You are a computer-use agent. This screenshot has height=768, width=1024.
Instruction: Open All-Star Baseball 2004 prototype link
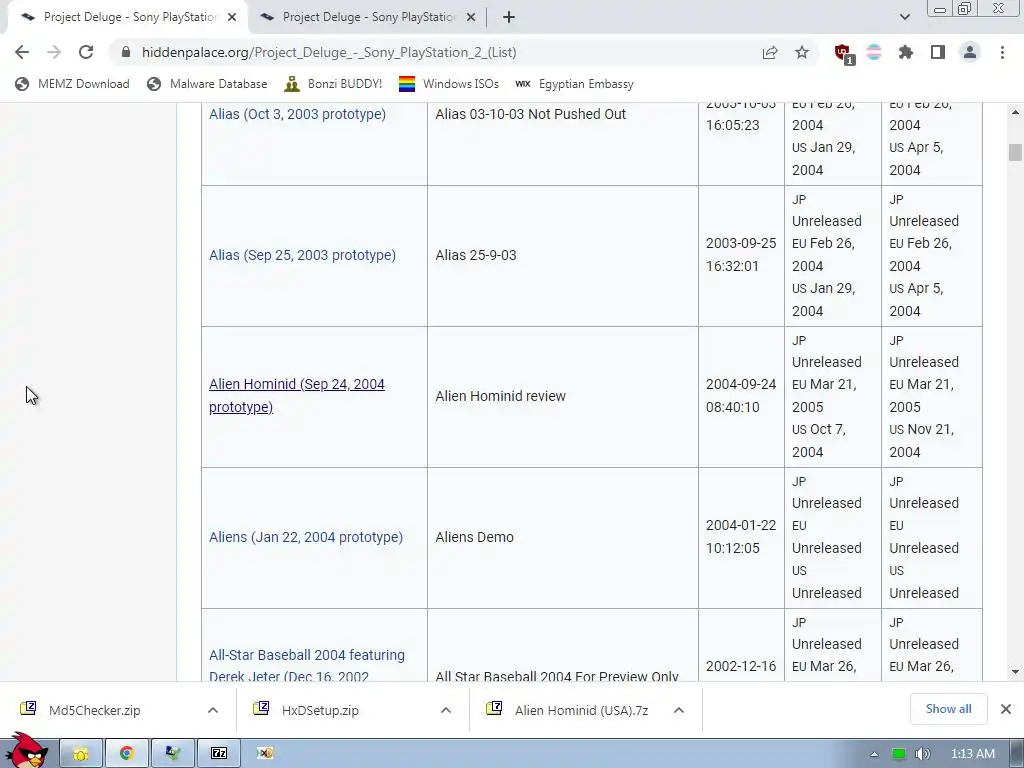(307, 665)
